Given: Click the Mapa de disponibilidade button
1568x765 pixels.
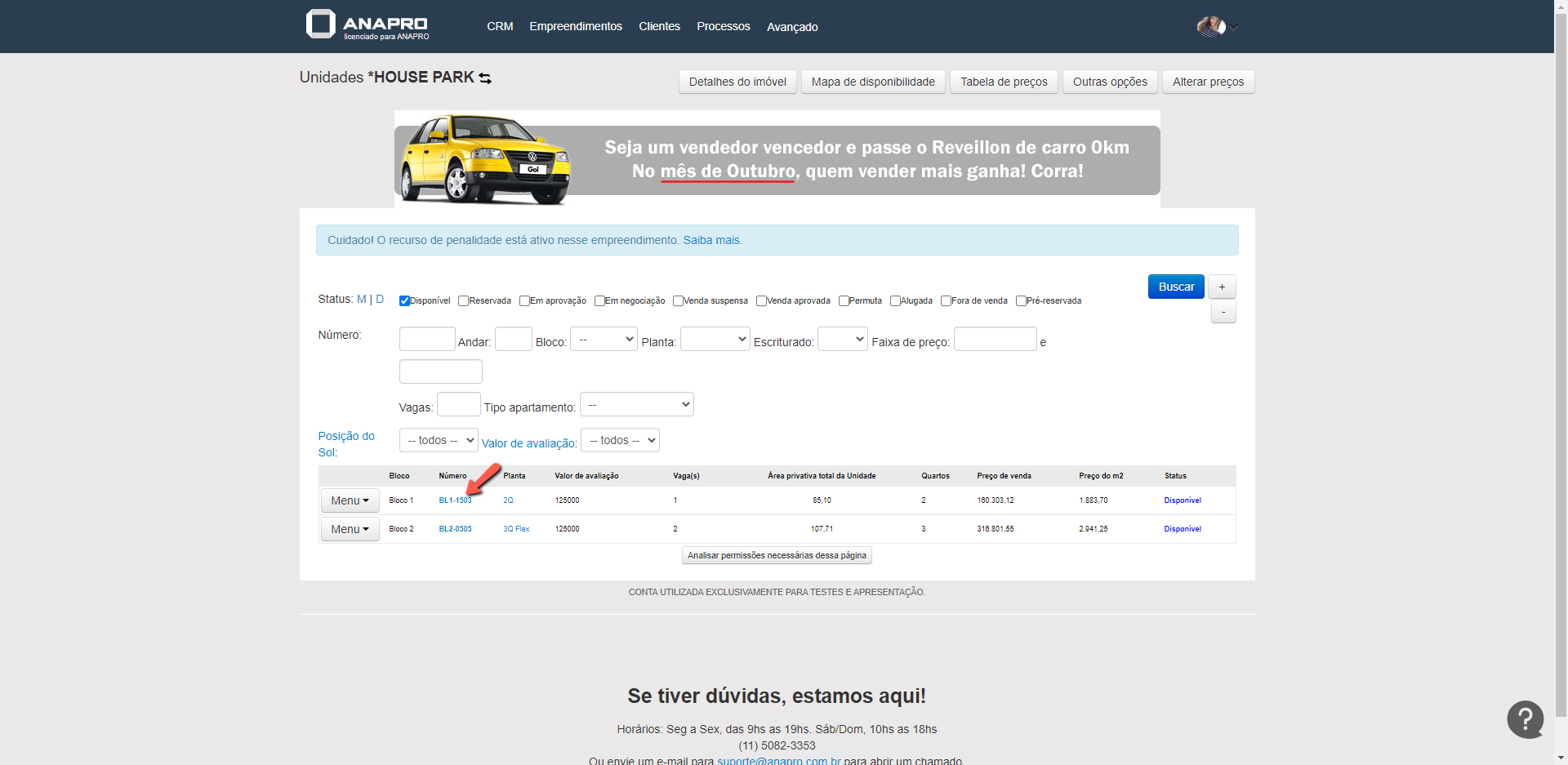Looking at the screenshot, I should point(872,82).
